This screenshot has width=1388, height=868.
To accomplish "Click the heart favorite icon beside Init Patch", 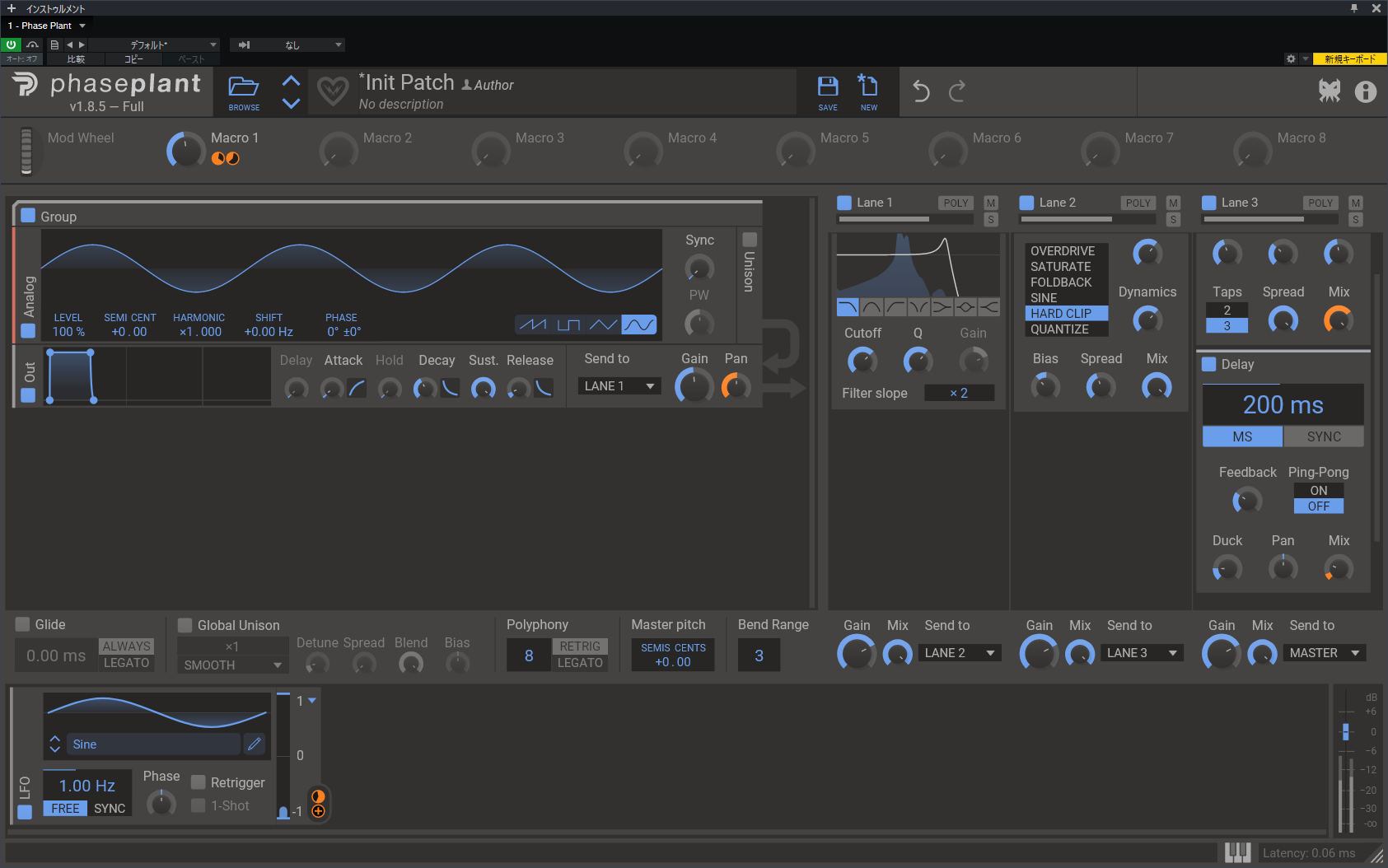I will [x=334, y=91].
